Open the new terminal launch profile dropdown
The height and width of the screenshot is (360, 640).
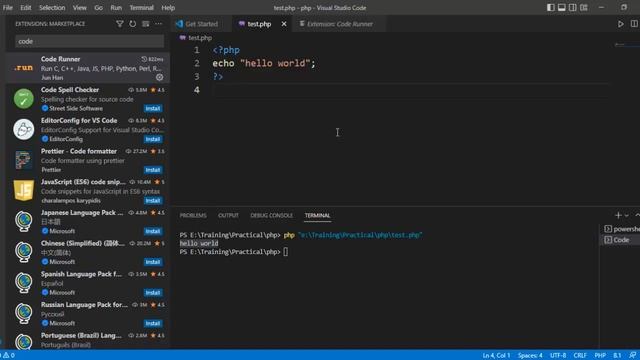pyautogui.click(x=627, y=216)
